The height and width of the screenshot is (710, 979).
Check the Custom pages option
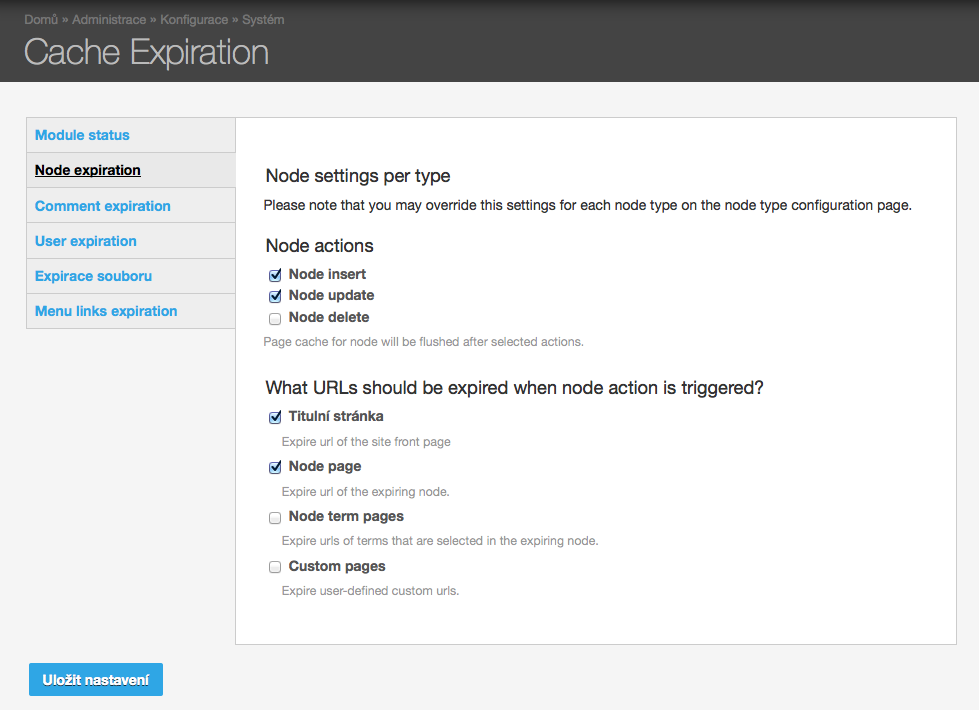pos(275,567)
